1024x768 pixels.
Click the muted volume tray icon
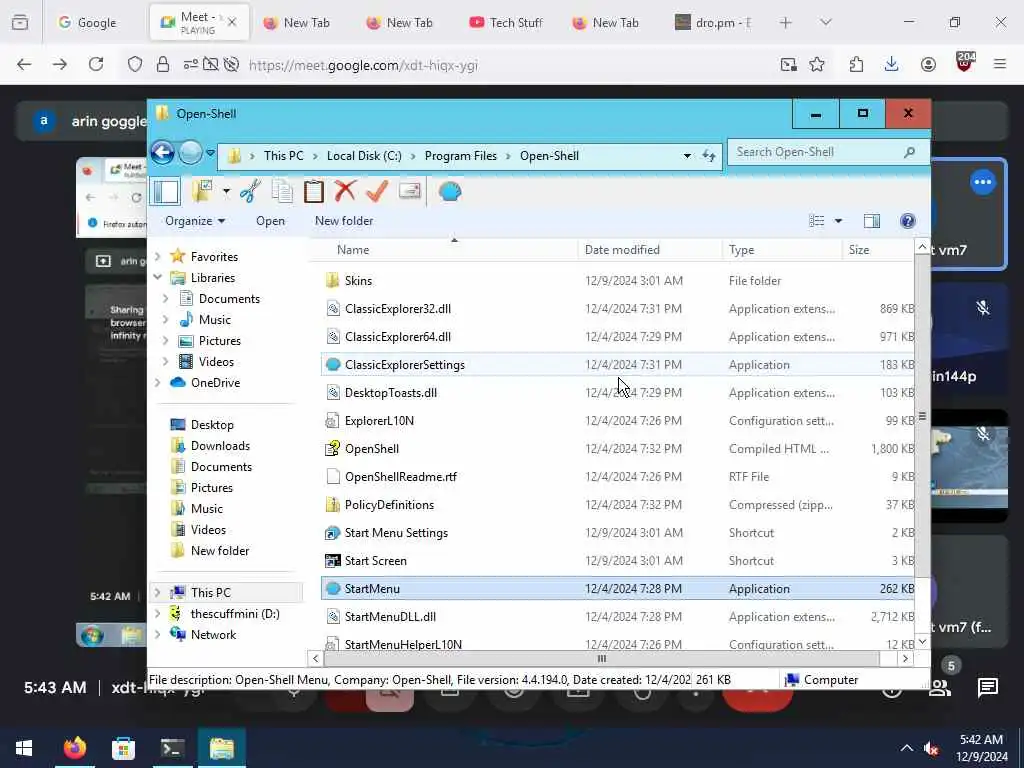pos(931,748)
